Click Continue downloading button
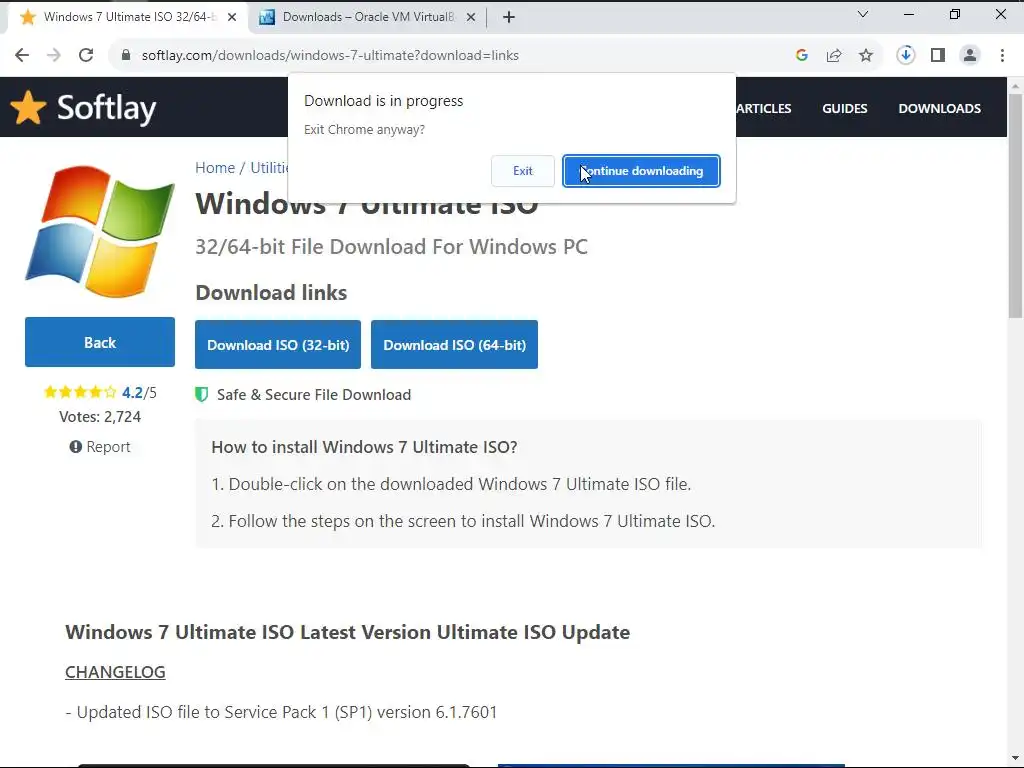 click(x=641, y=171)
